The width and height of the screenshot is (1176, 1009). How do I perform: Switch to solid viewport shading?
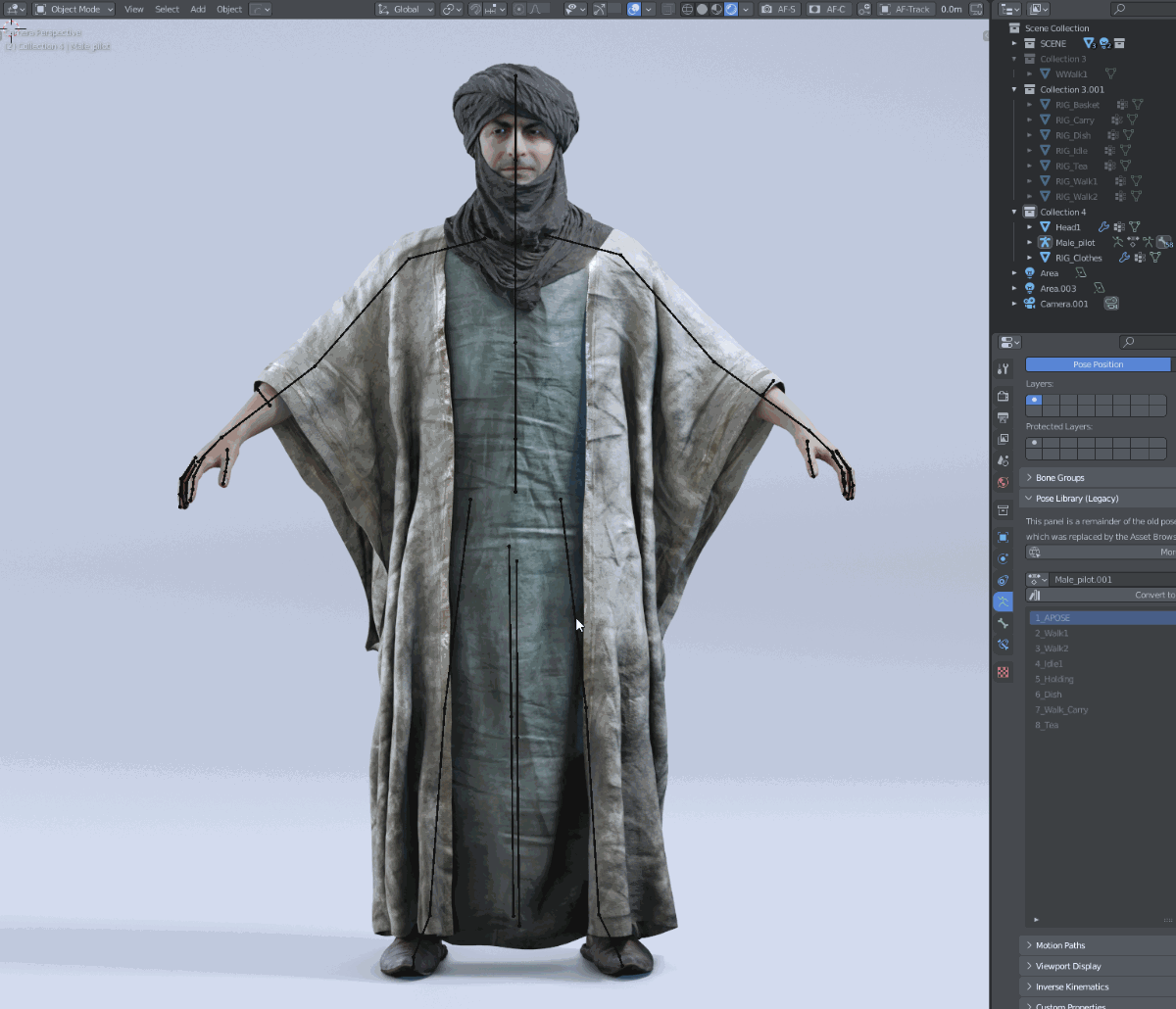(702, 9)
